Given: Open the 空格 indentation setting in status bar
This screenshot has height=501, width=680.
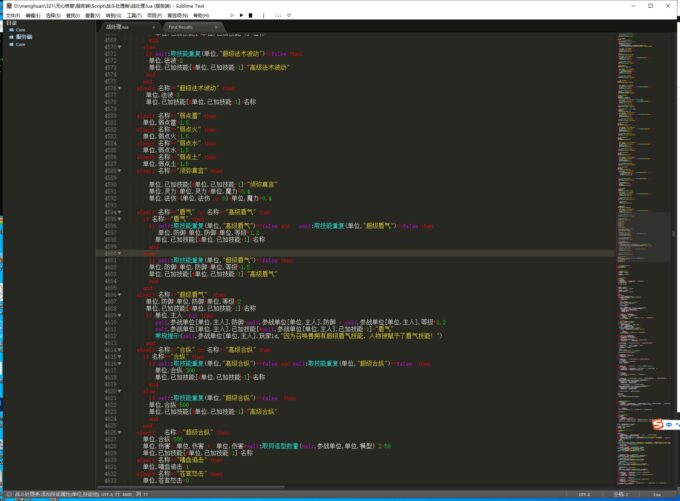Looking at the screenshot, I should click(x=621, y=494).
